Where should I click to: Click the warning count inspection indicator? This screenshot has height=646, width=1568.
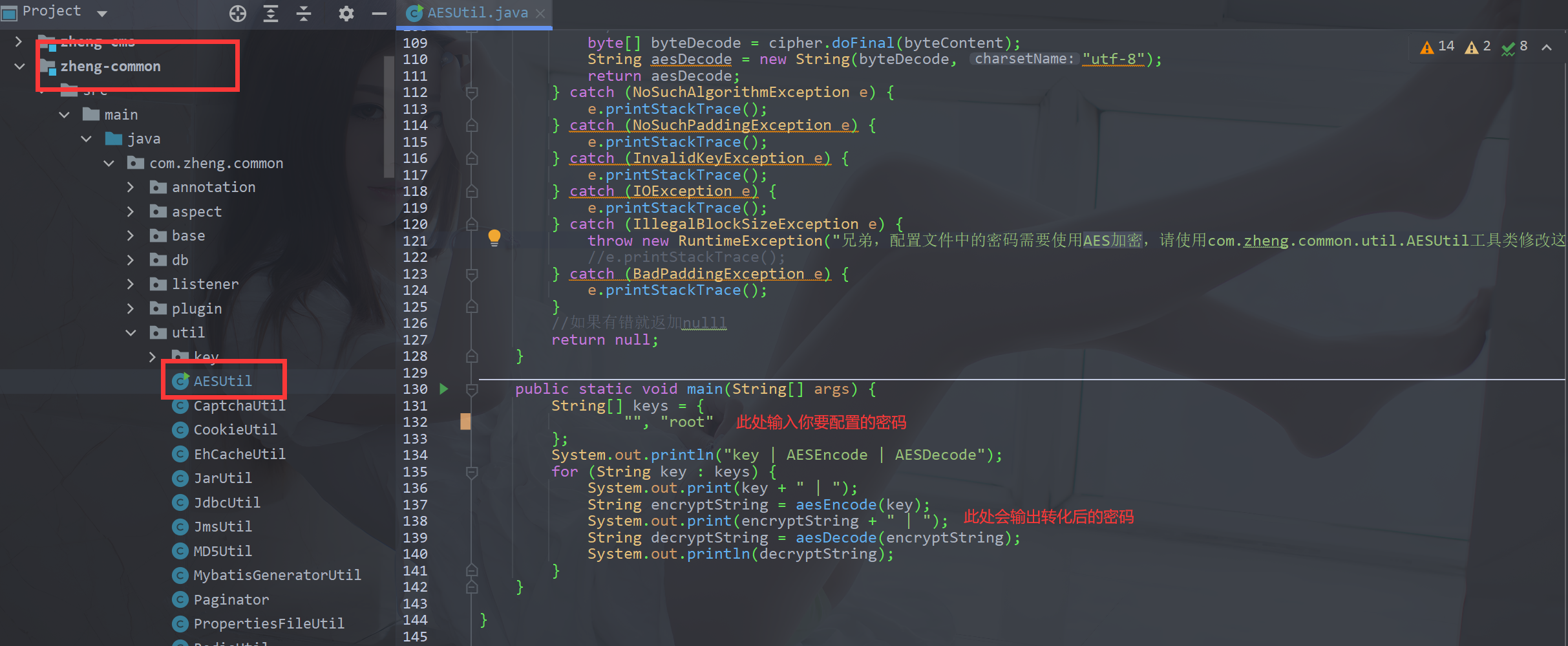[1437, 47]
